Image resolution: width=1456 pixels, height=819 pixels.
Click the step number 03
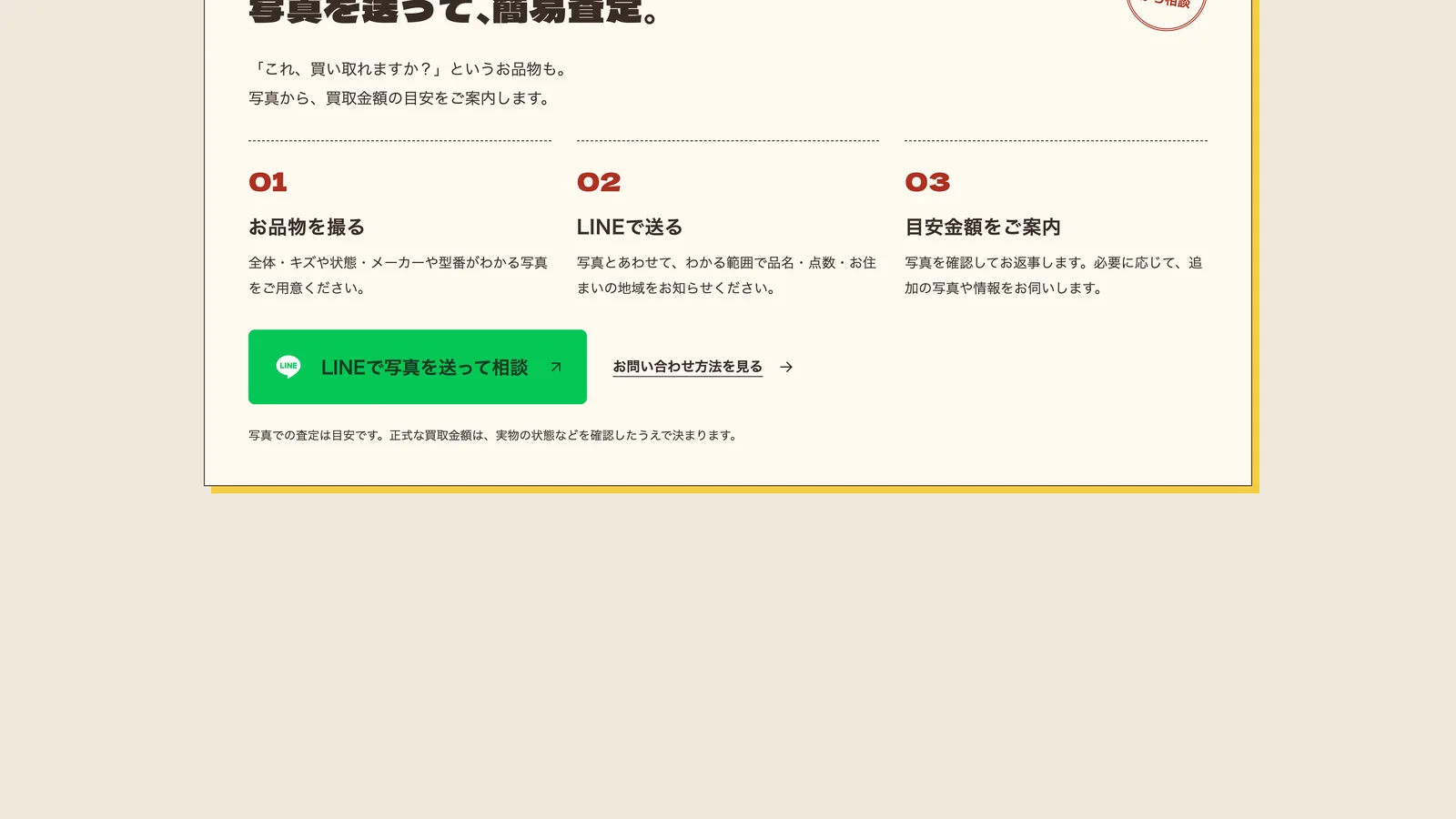(927, 182)
